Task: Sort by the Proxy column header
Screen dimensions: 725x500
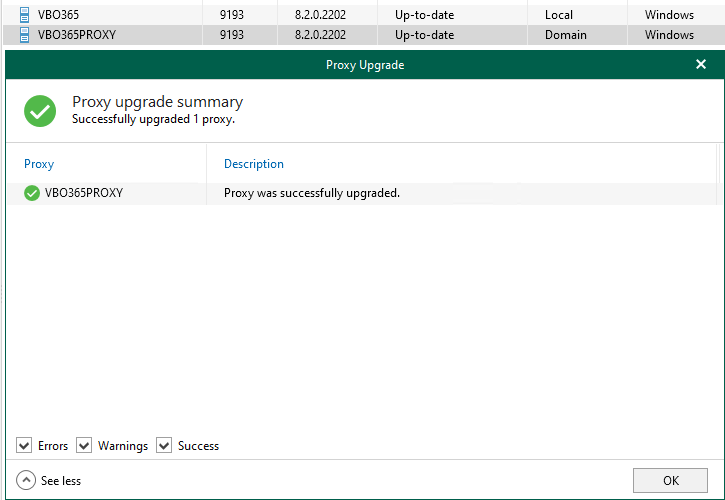Action: pyautogui.click(x=39, y=164)
